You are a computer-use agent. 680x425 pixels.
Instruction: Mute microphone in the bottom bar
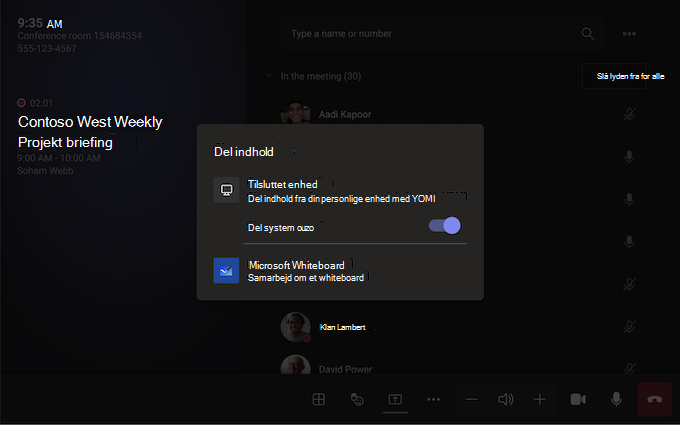point(616,399)
